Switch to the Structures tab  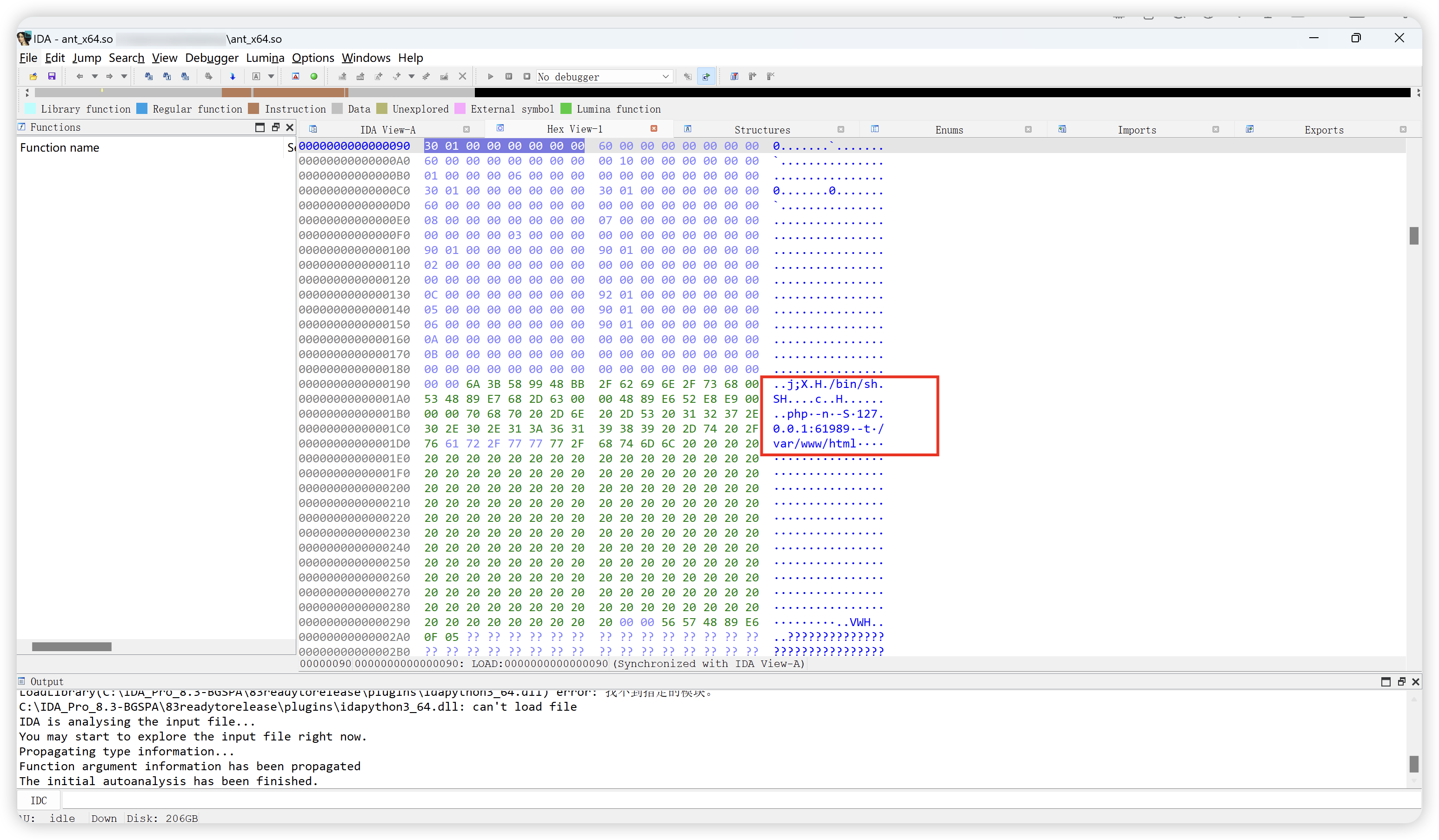[x=762, y=130]
